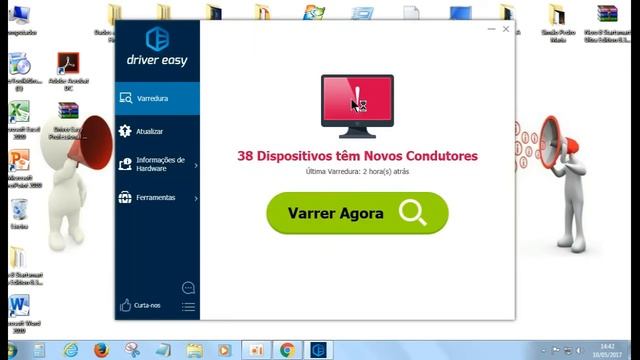
Task: Click the hardware info monitor icon
Action: (125, 164)
